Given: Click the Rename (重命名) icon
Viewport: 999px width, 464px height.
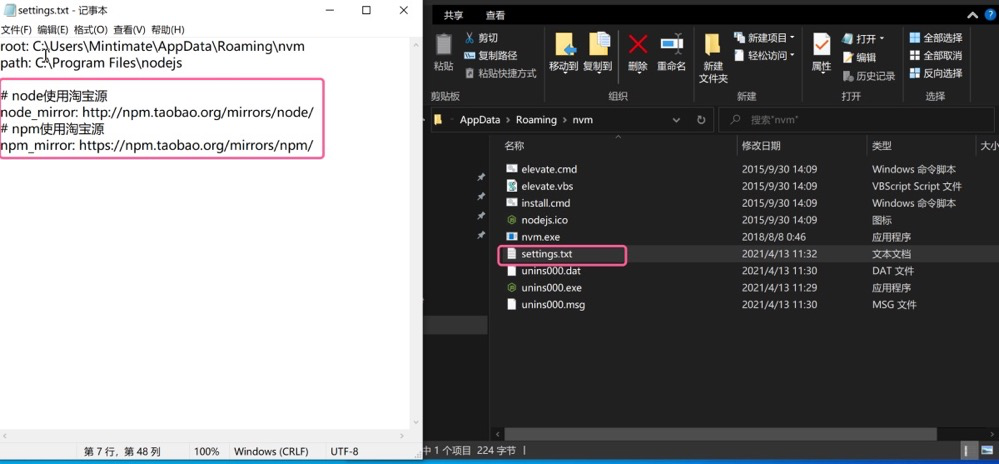Looking at the screenshot, I should pos(672,44).
